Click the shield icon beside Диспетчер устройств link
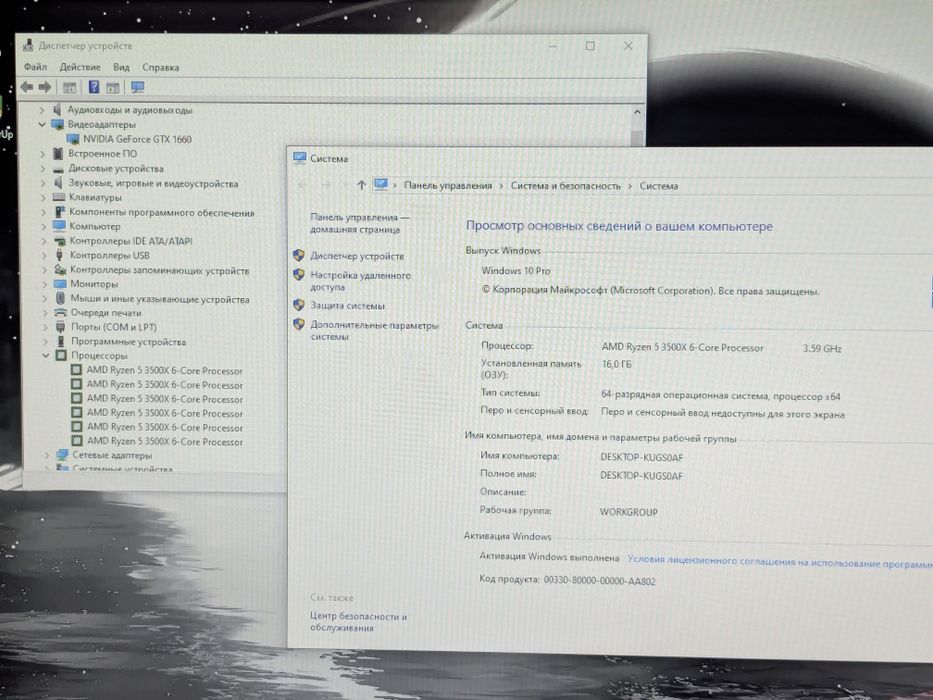 coord(299,255)
